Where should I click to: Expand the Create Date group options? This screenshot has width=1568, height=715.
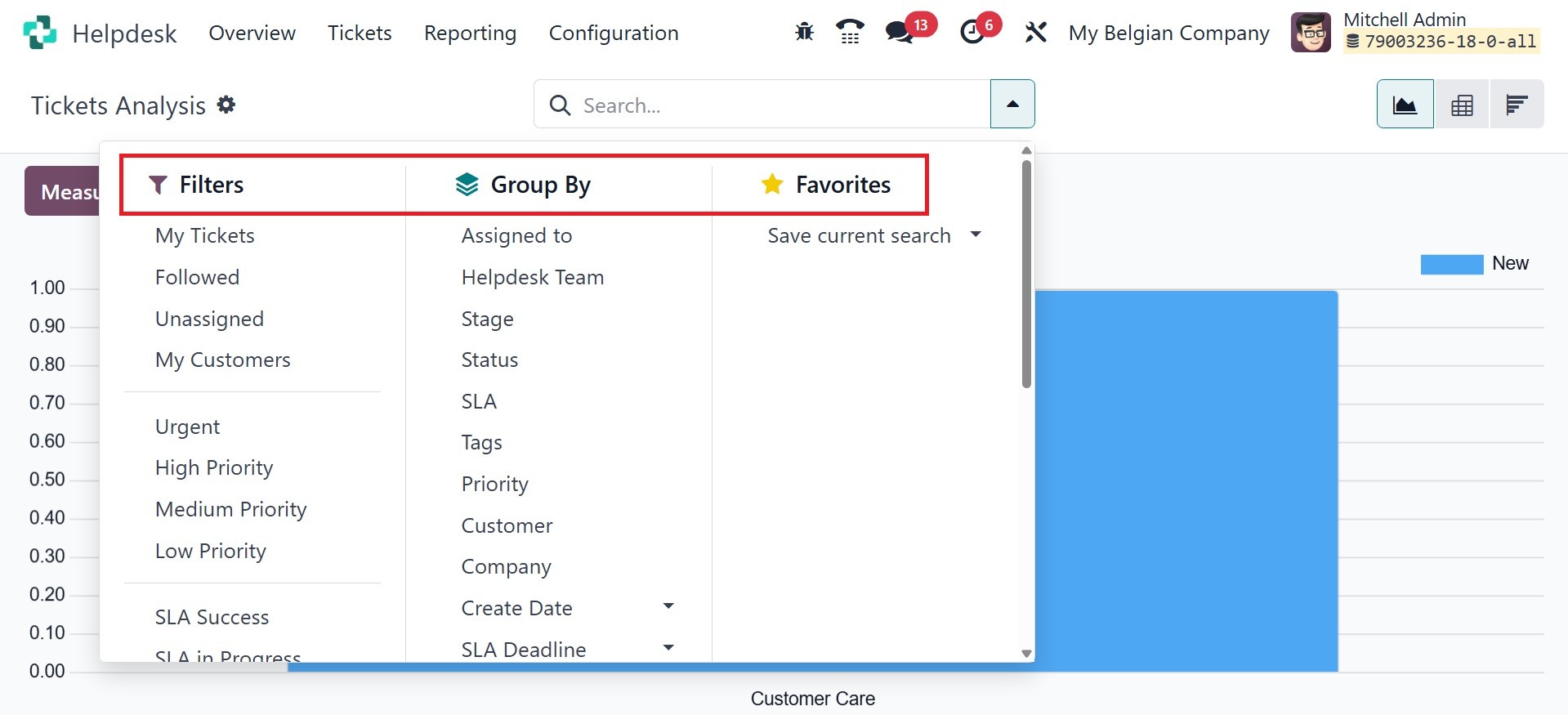[x=668, y=606]
